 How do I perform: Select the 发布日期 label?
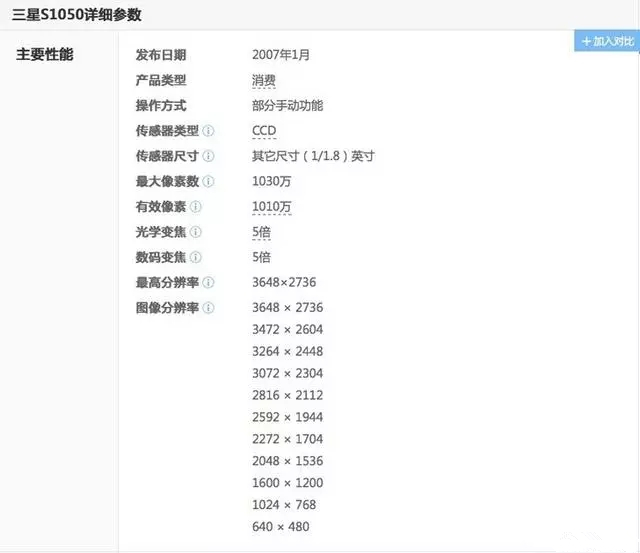point(161,55)
